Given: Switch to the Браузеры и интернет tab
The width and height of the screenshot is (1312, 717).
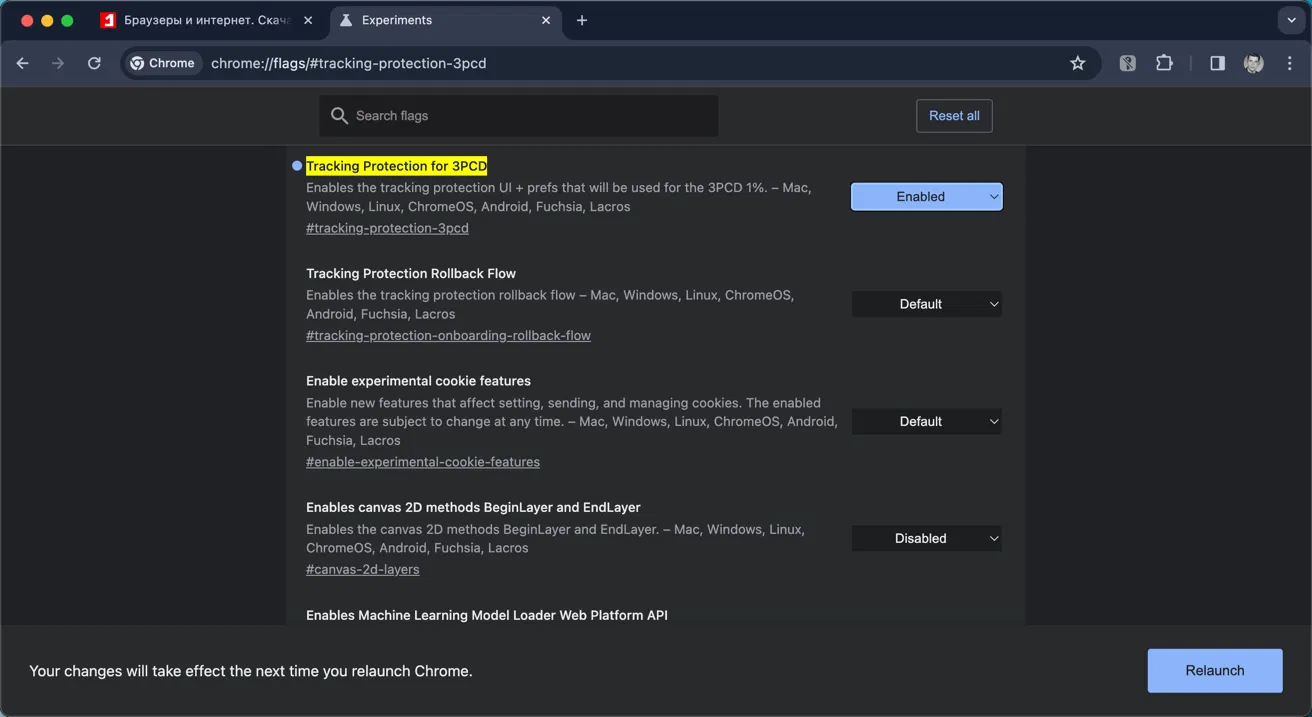Looking at the screenshot, I should tap(200, 20).
